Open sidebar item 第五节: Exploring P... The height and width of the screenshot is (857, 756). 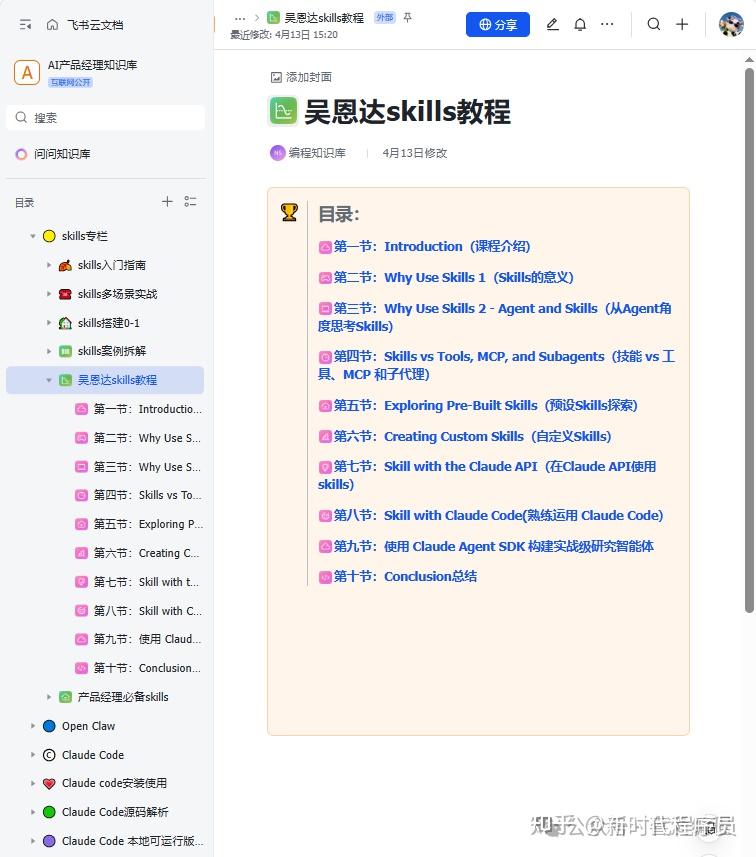[x=148, y=524]
